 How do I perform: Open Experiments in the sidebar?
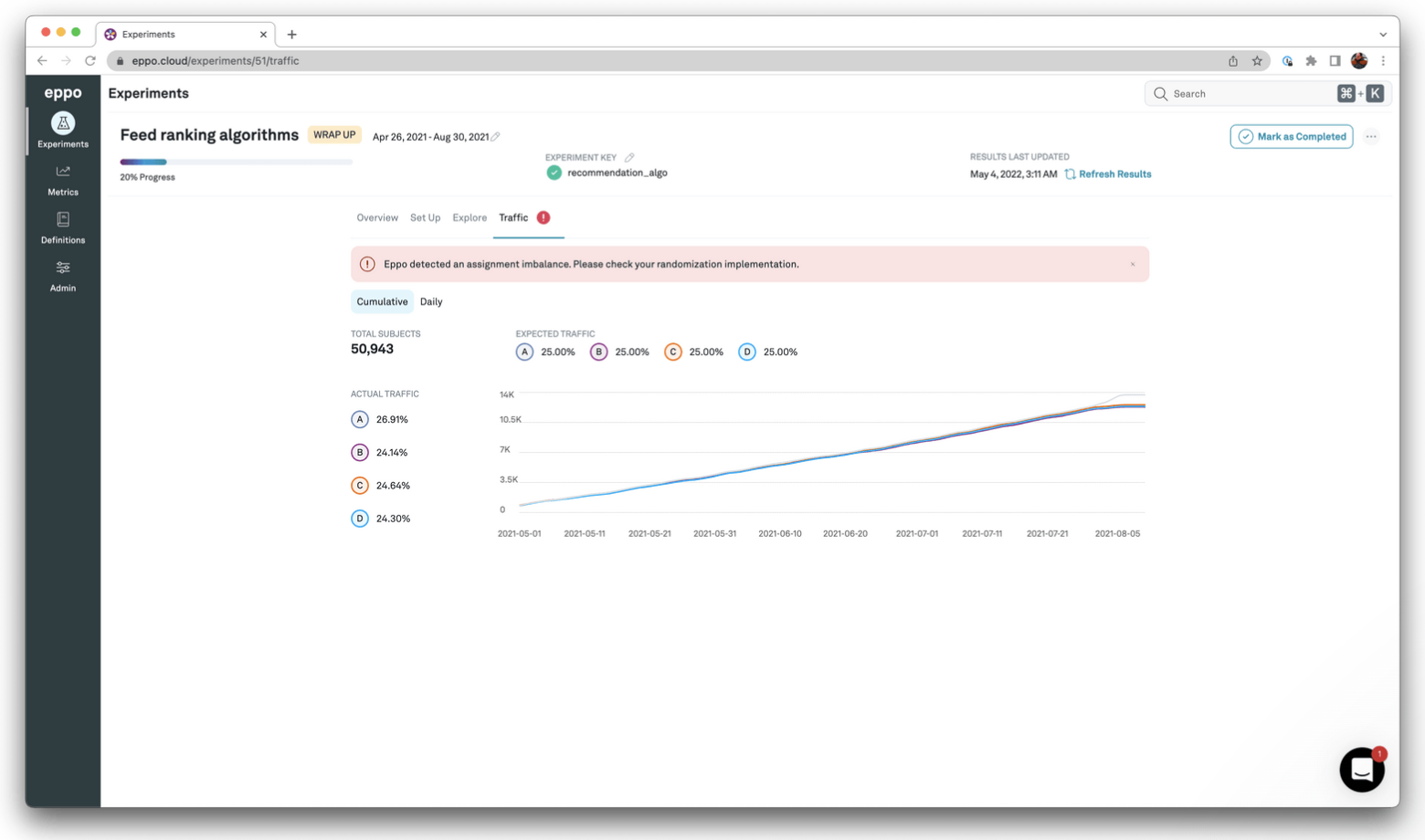[x=63, y=130]
